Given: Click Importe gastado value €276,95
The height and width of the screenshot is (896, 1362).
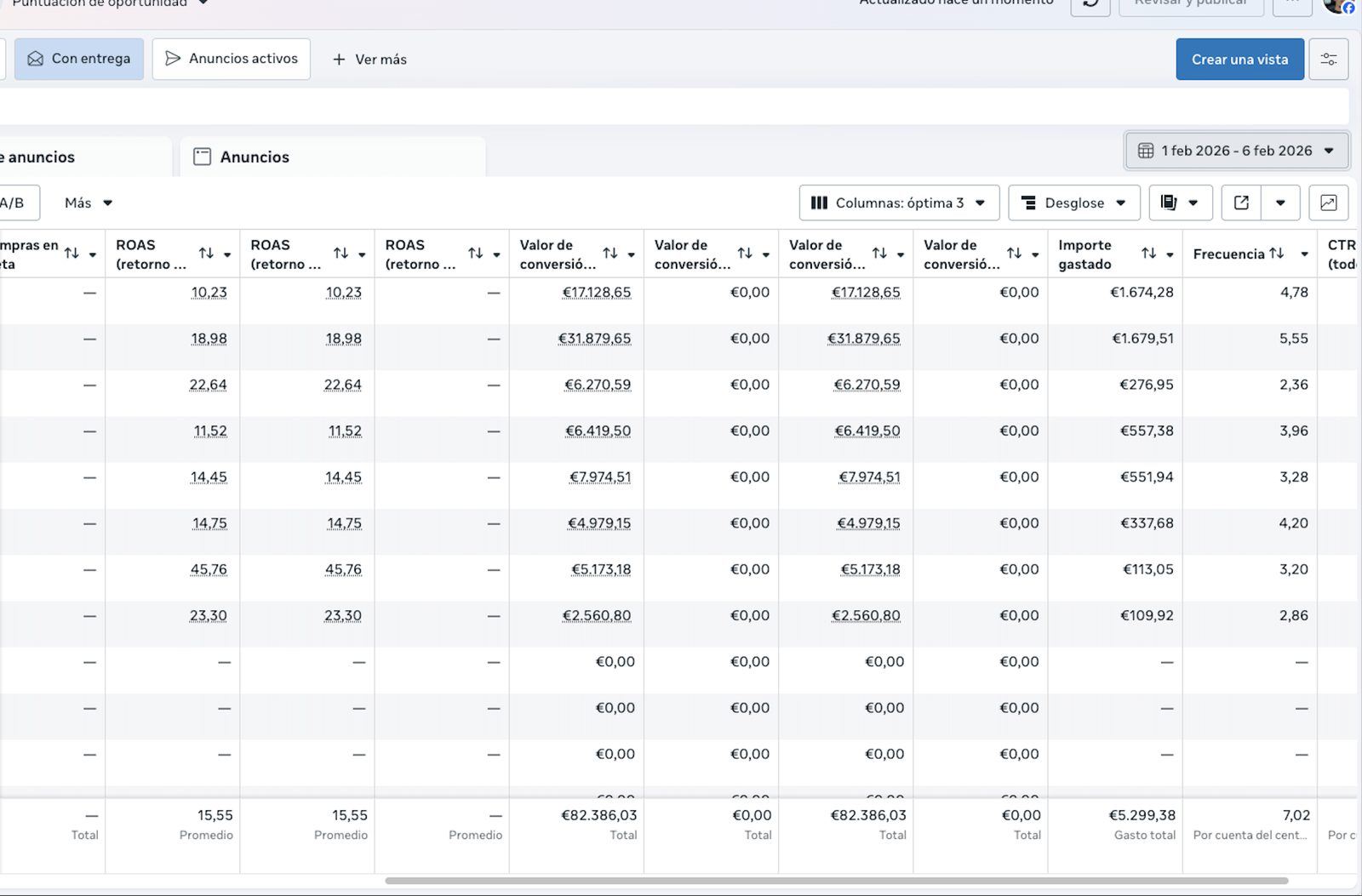Looking at the screenshot, I should pyautogui.click(x=1146, y=385).
